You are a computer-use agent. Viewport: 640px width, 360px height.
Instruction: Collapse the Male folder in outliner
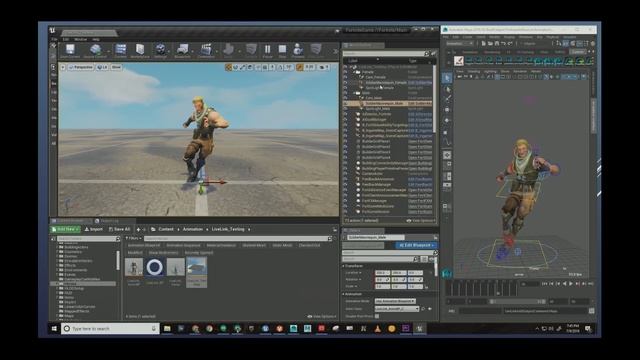point(354,93)
